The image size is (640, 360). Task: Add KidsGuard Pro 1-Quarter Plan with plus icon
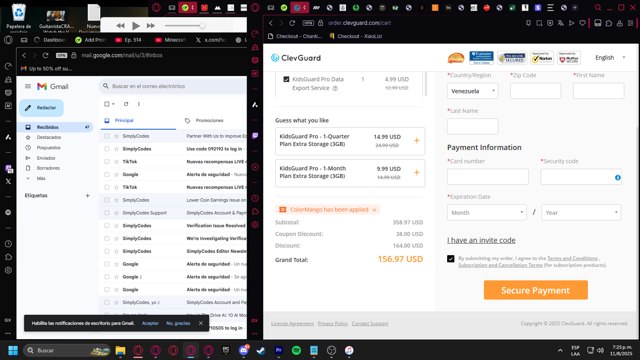point(416,140)
